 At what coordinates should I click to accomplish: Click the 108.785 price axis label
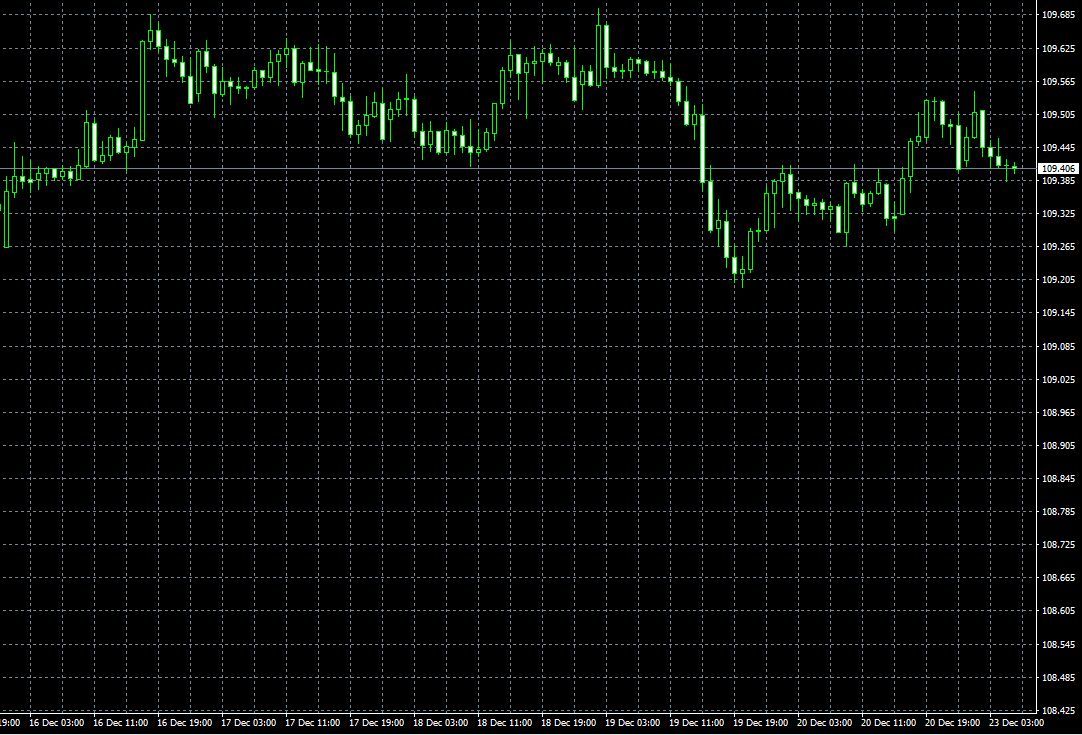[1058, 512]
